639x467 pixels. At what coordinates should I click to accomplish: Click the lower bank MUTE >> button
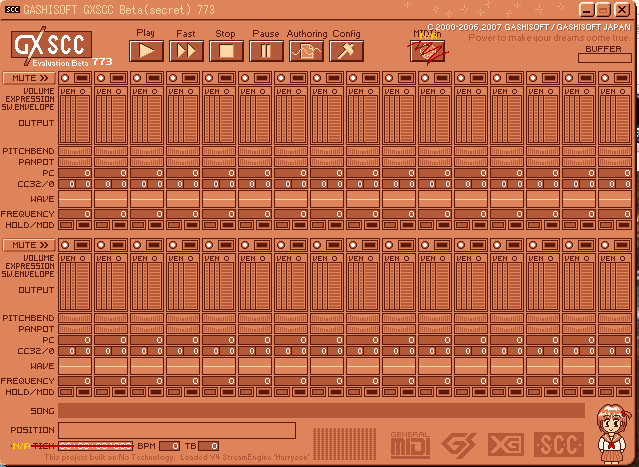[x=29, y=245]
